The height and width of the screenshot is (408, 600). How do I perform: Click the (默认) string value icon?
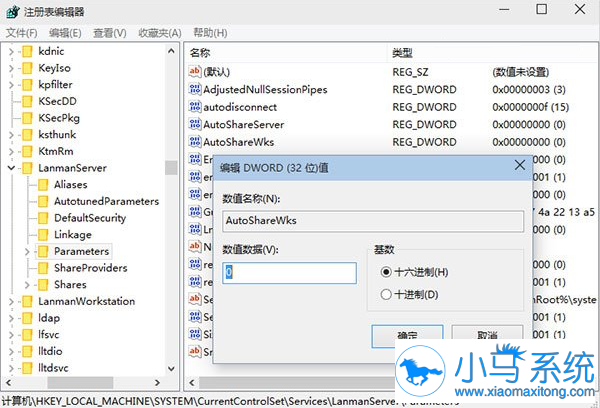pyautogui.click(x=195, y=71)
